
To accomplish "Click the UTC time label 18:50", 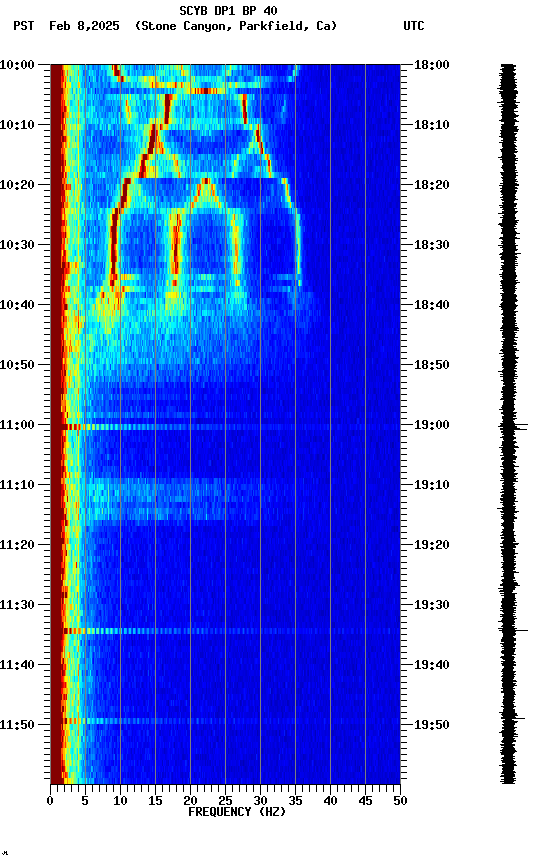I will point(432,365).
